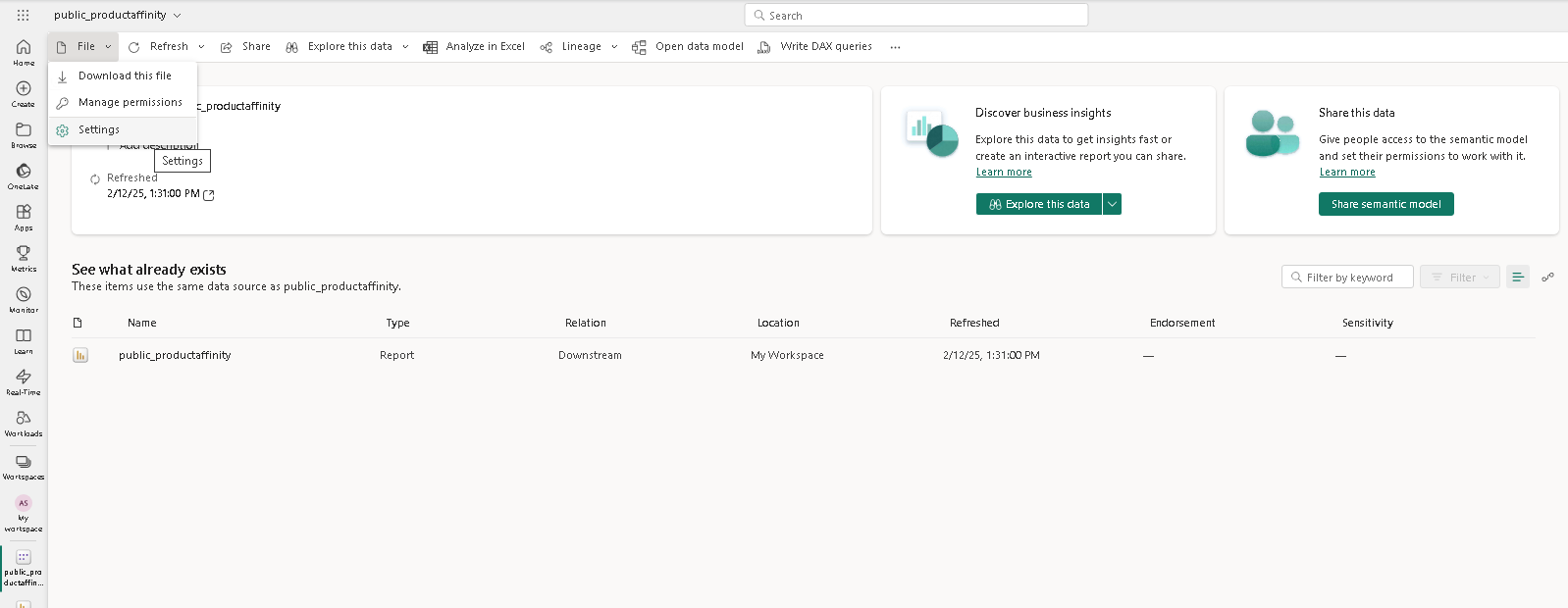Switch to list view icon

1518,278
